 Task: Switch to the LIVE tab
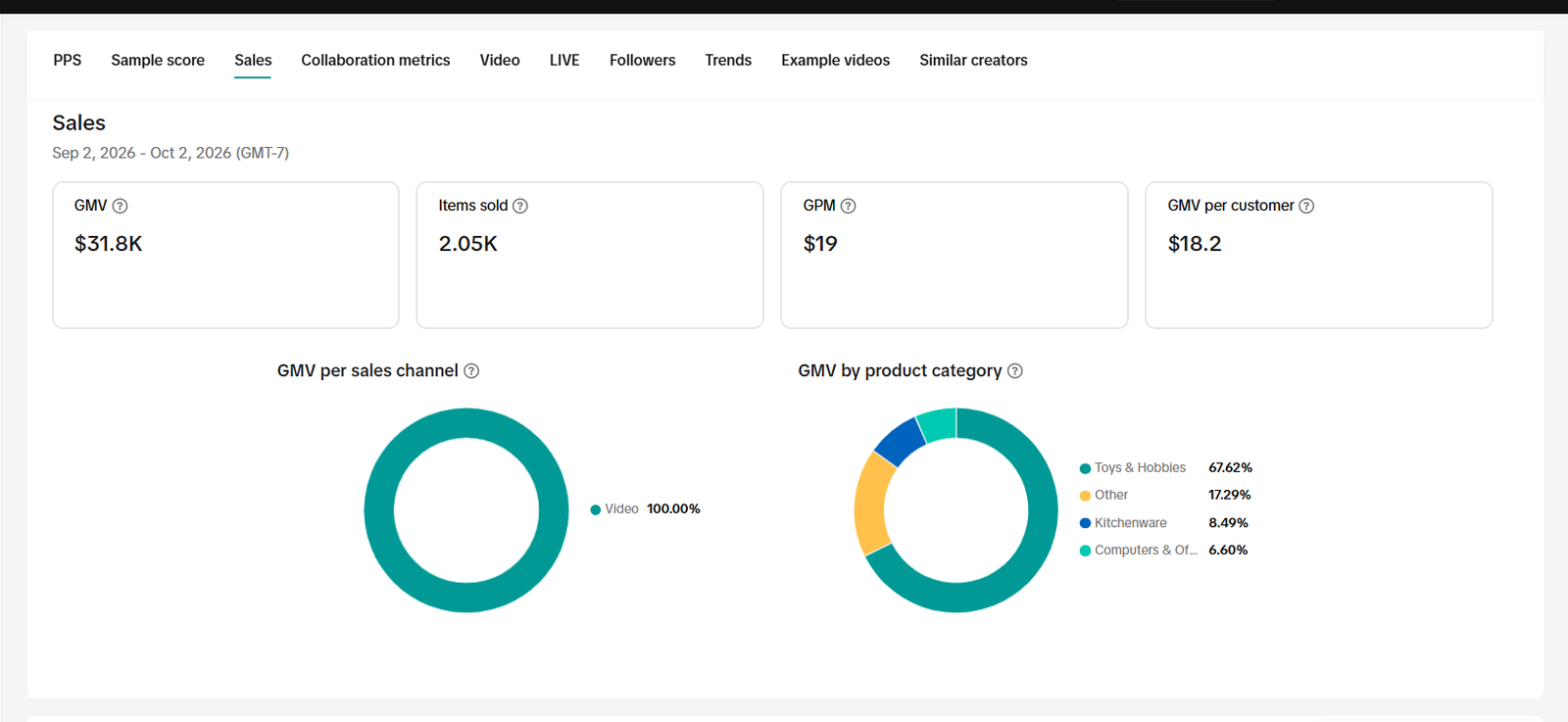click(x=564, y=60)
